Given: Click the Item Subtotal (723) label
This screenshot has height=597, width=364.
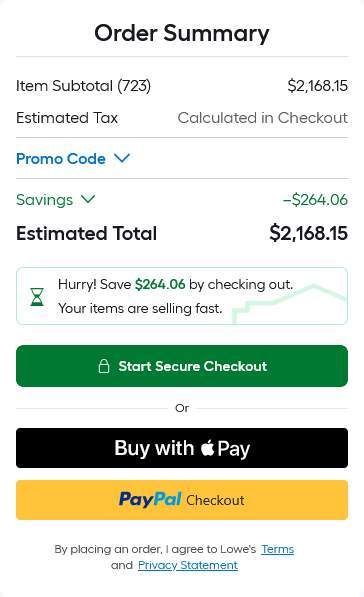Looking at the screenshot, I should (x=83, y=86).
